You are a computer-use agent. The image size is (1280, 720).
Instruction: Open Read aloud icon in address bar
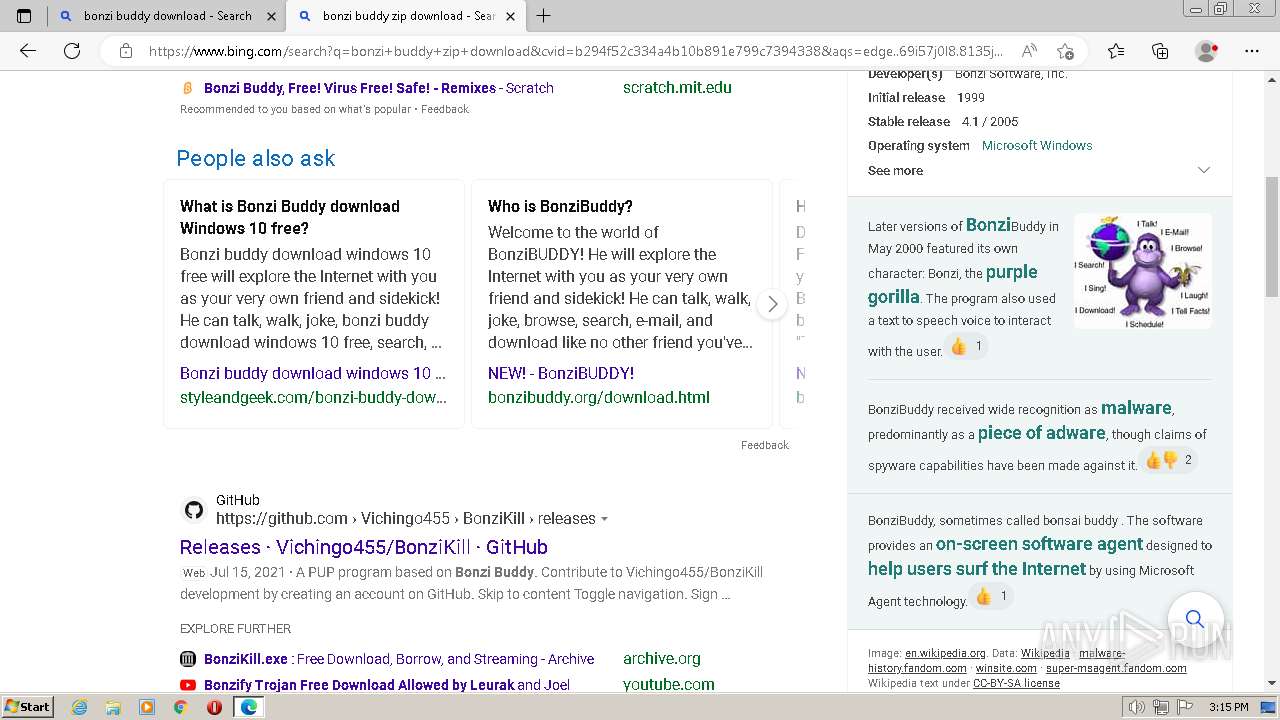(1028, 51)
